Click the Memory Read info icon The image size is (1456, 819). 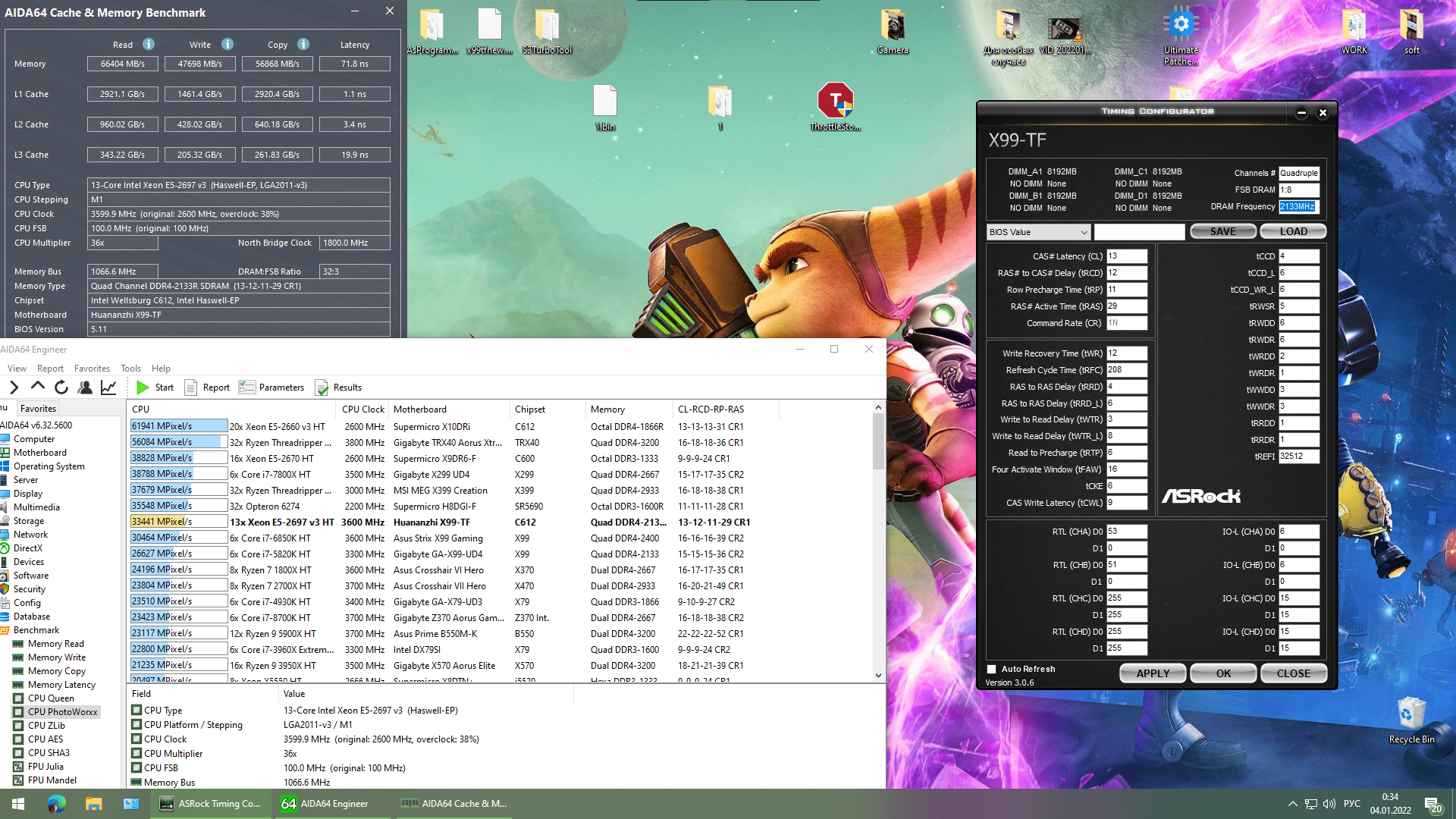point(149,44)
